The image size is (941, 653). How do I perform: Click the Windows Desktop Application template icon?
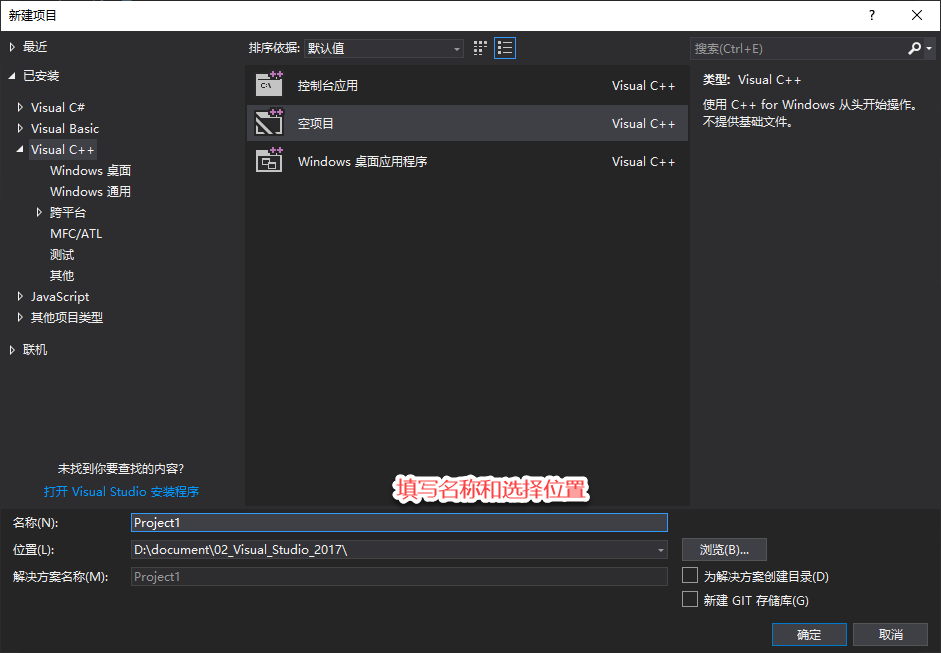[269, 161]
